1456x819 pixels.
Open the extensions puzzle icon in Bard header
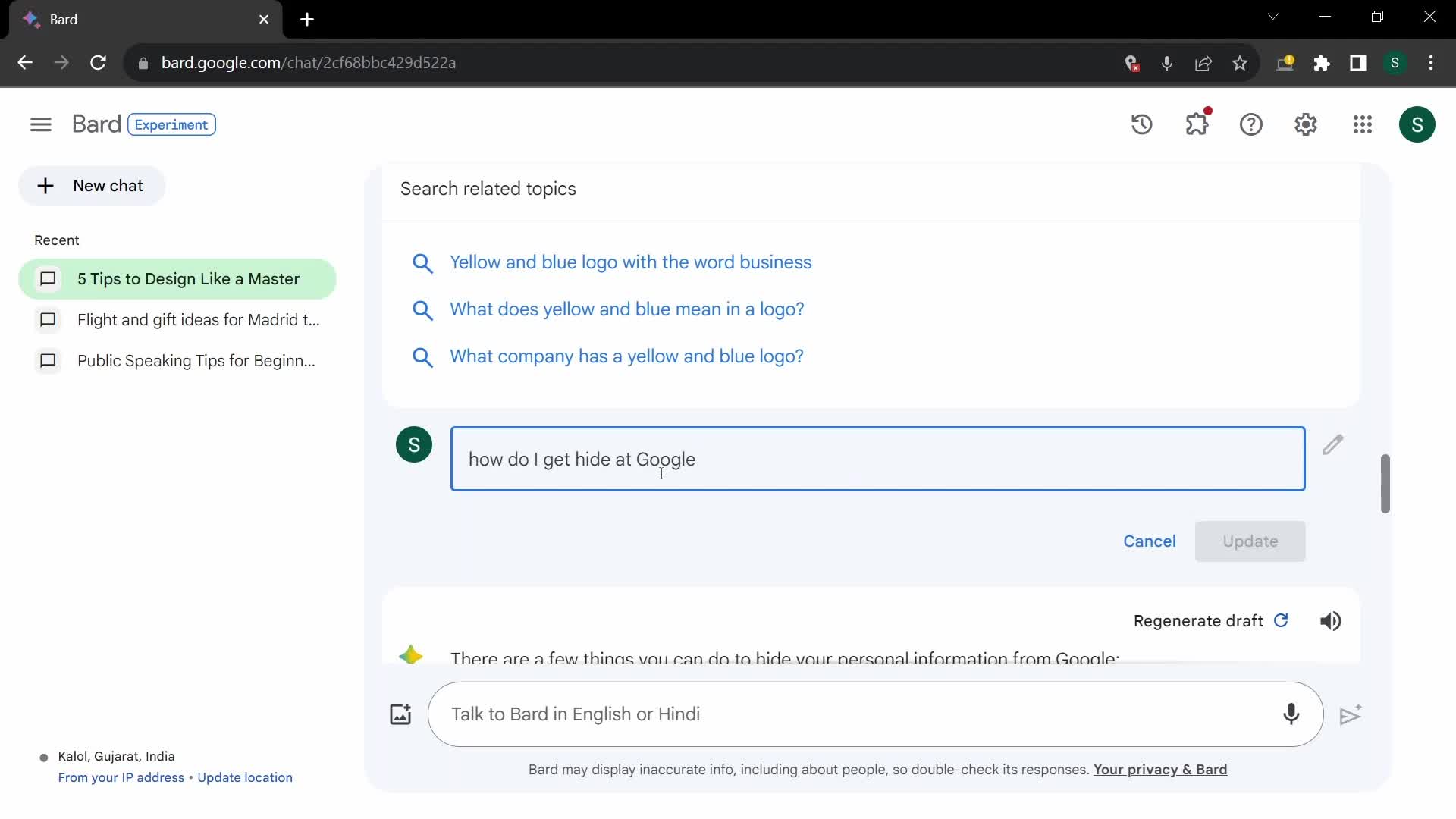click(1197, 124)
